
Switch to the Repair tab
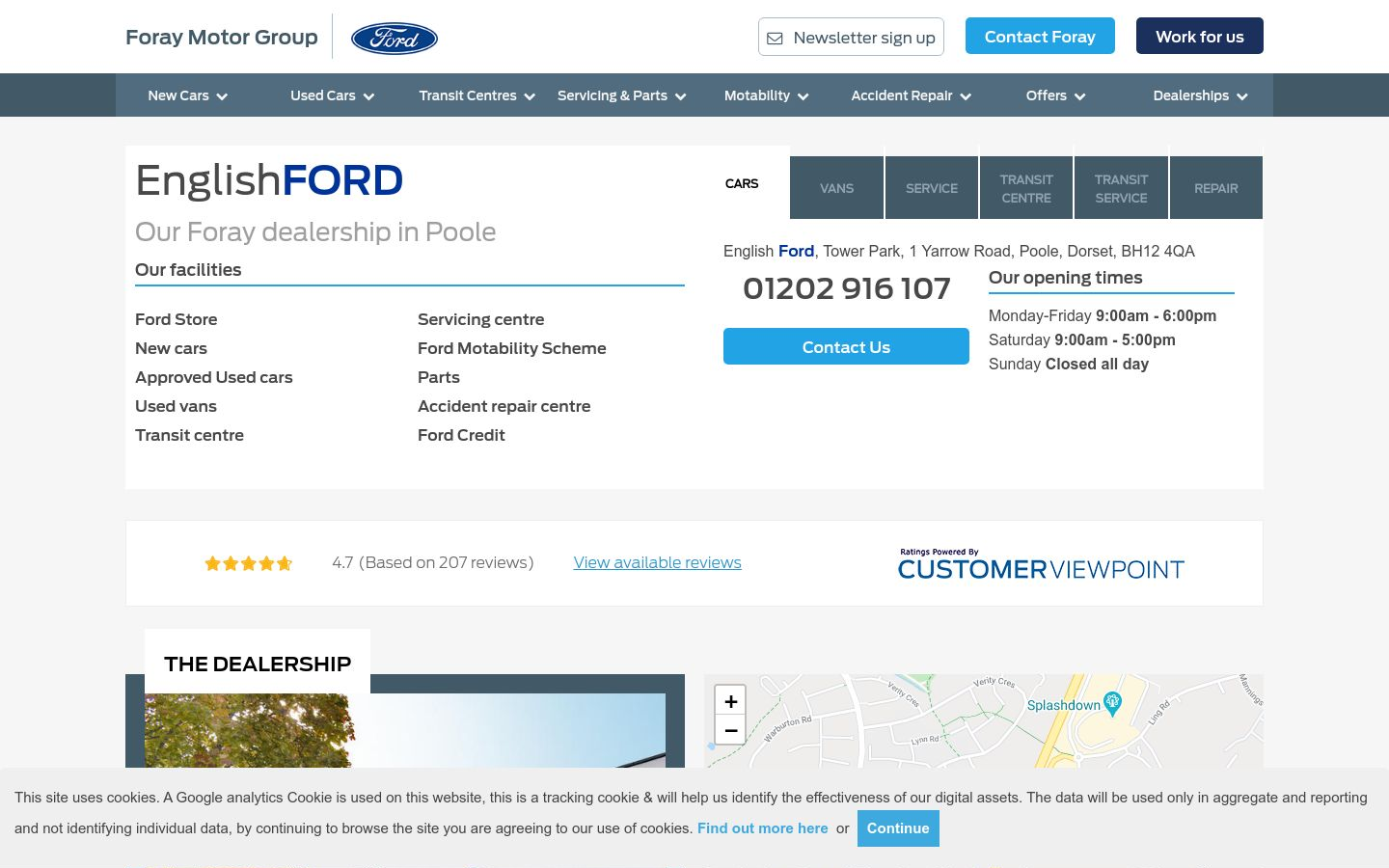[x=1215, y=188]
